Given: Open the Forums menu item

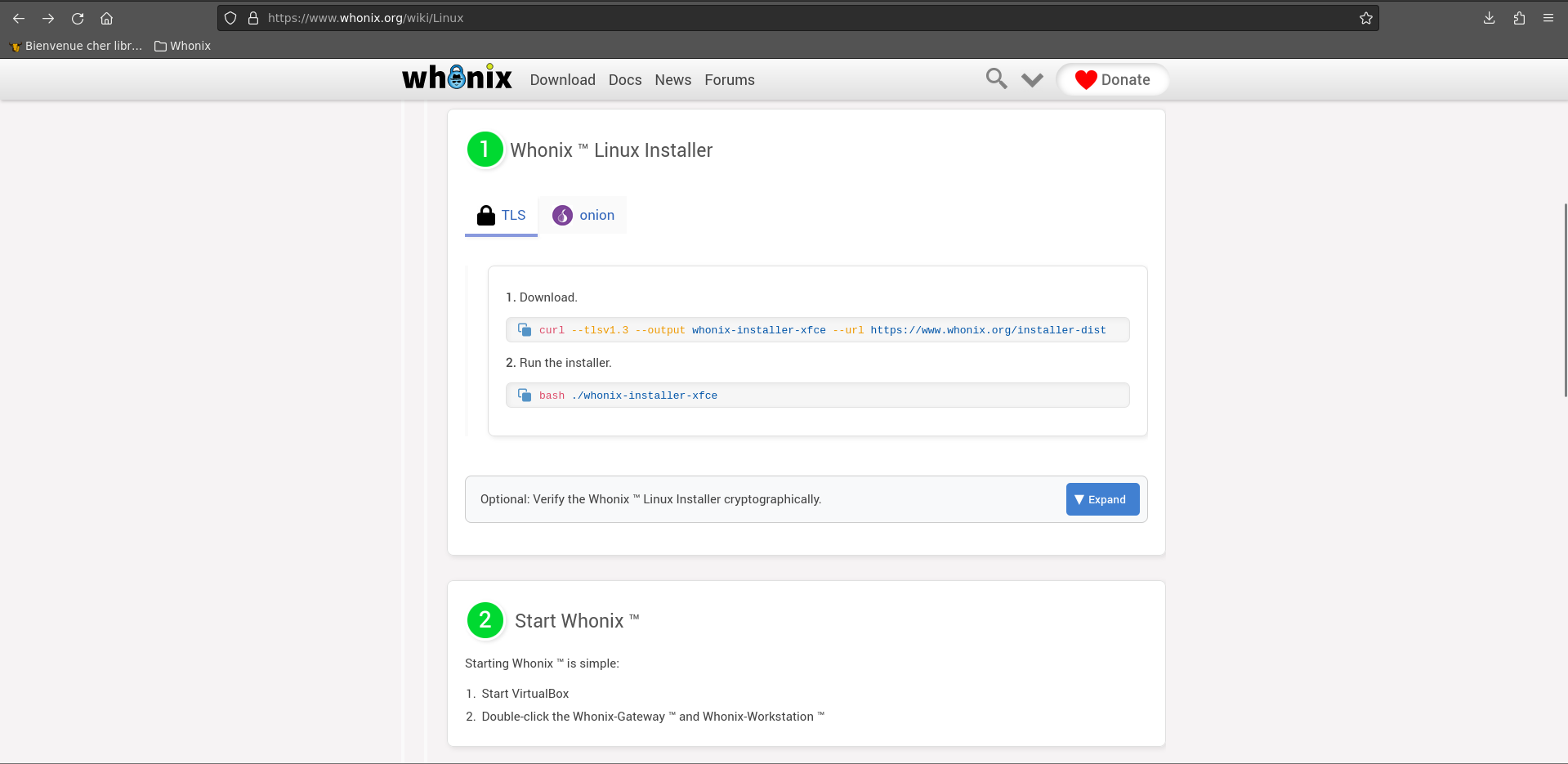Looking at the screenshot, I should pyautogui.click(x=730, y=80).
